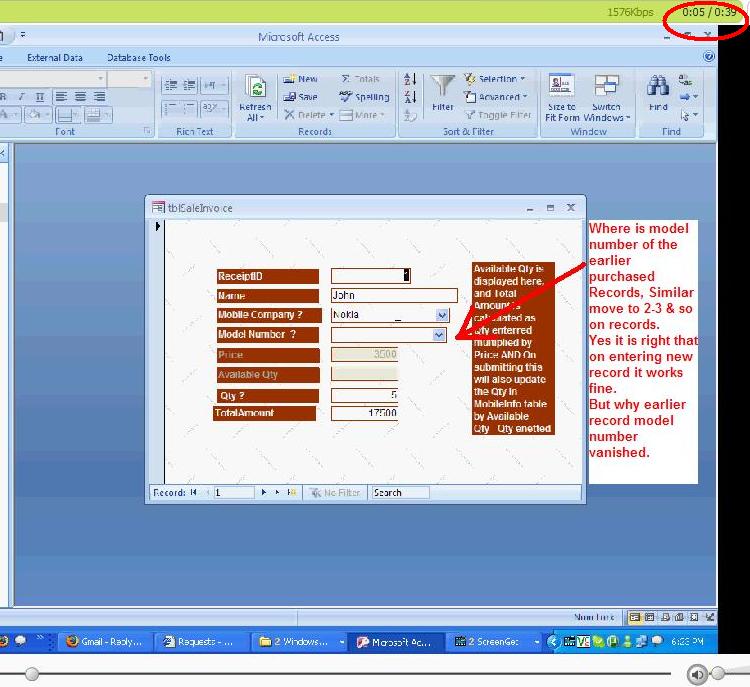This screenshot has height=687, width=750.
Task: Increase list indent in Rich Text
Action: coord(189,85)
